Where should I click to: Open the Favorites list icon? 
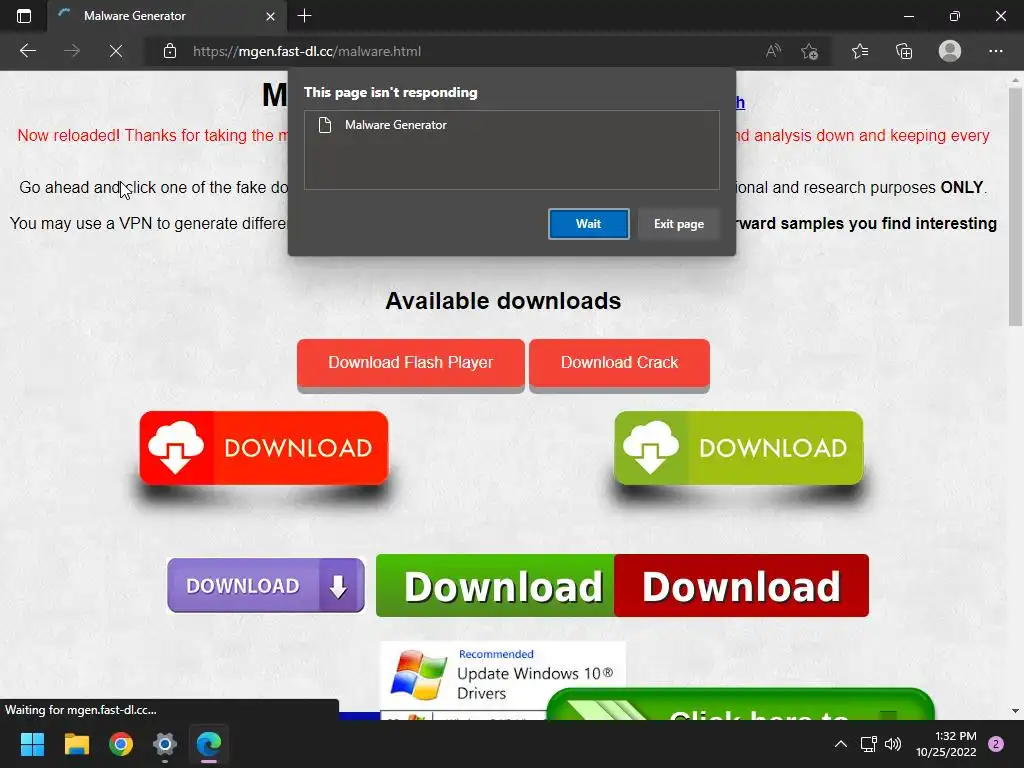pyautogui.click(x=860, y=51)
